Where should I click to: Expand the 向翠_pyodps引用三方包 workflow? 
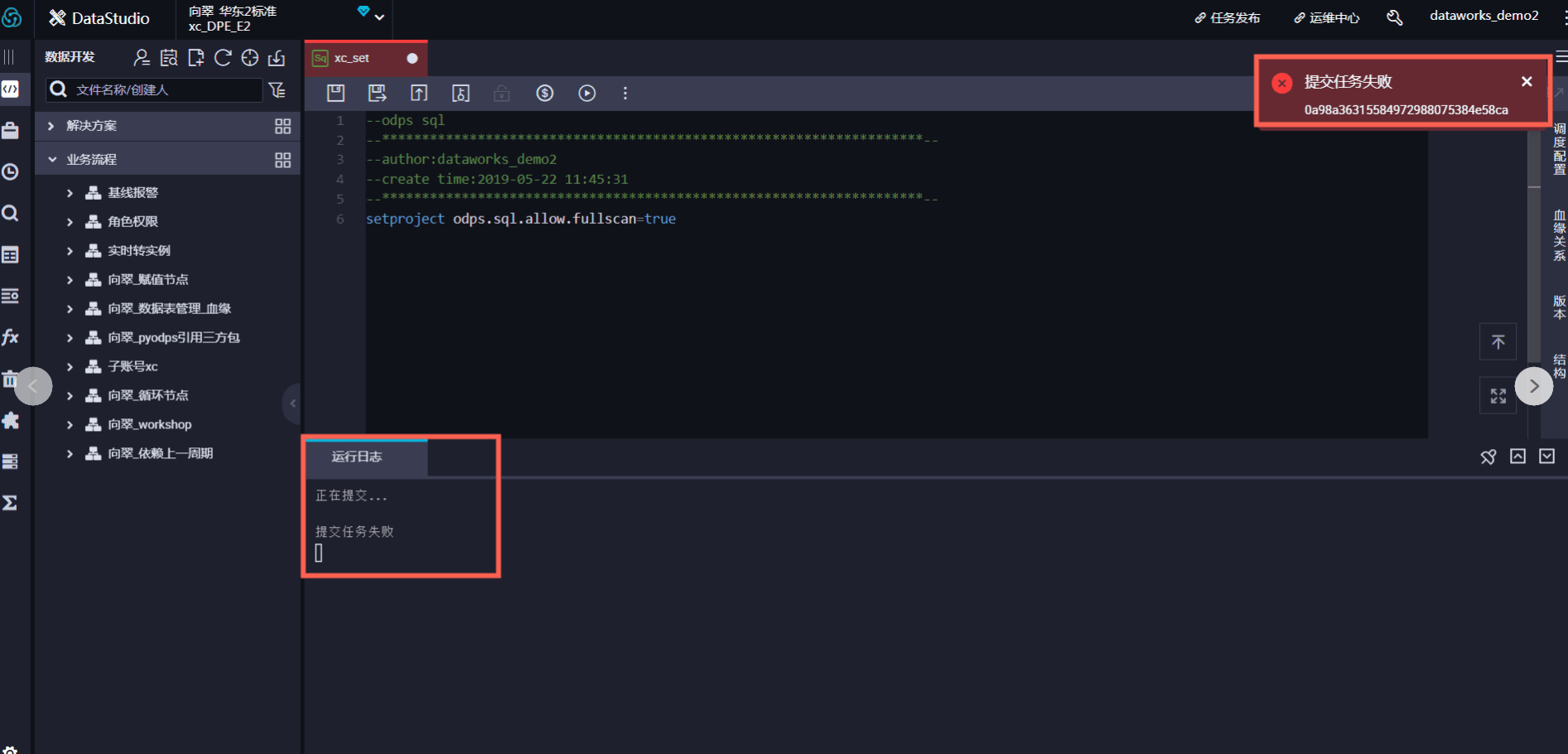(x=70, y=338)
